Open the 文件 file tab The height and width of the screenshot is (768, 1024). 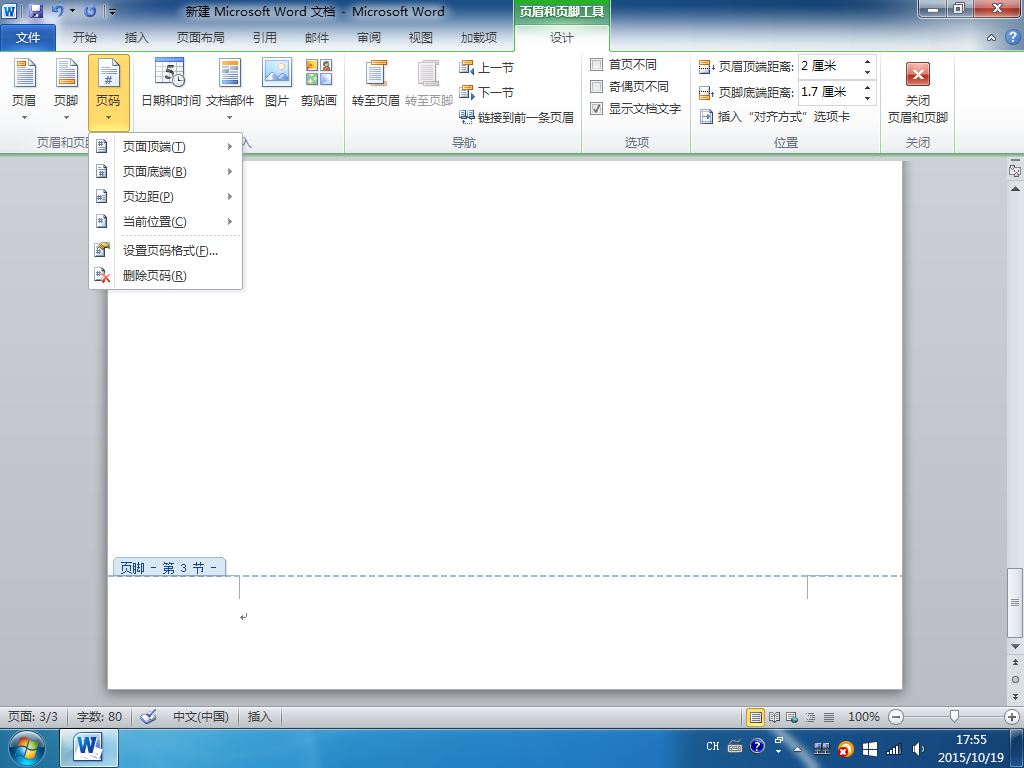(x=27, y=38)
